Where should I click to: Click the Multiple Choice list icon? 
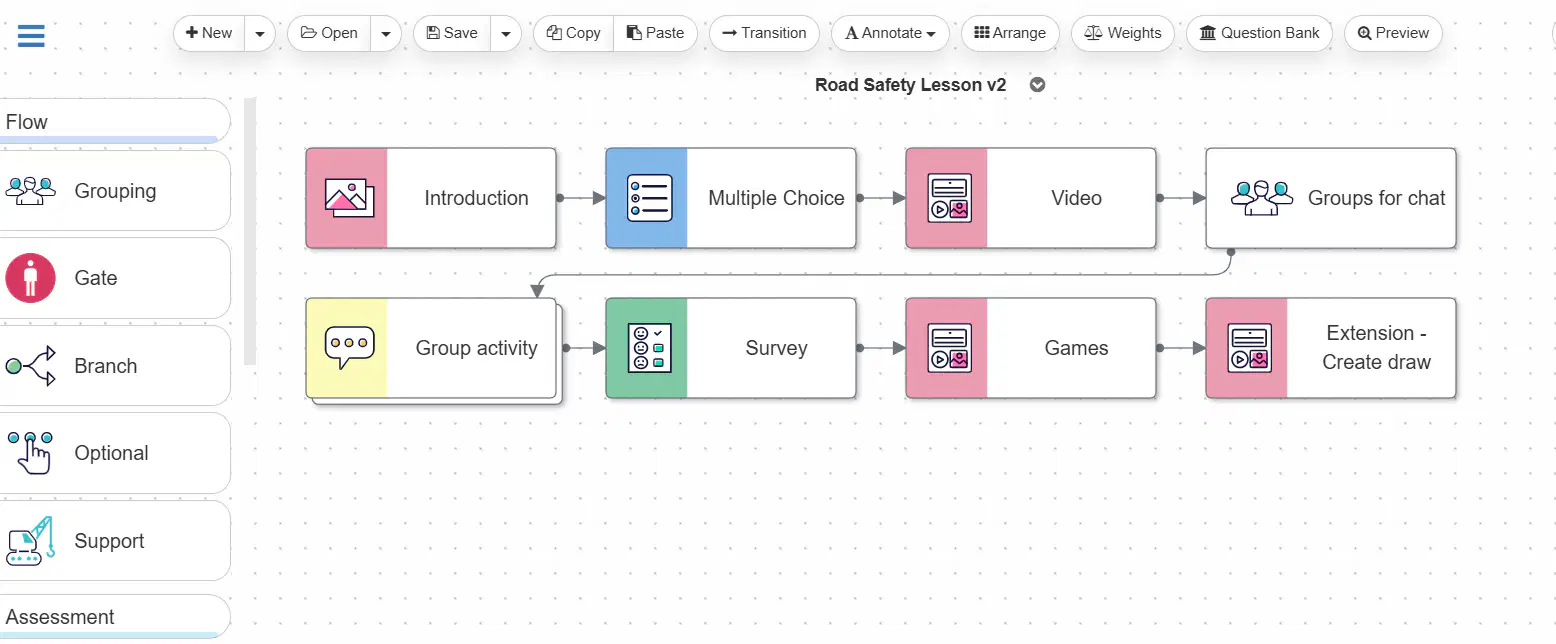pyautogui.click(x=649, y=198)
